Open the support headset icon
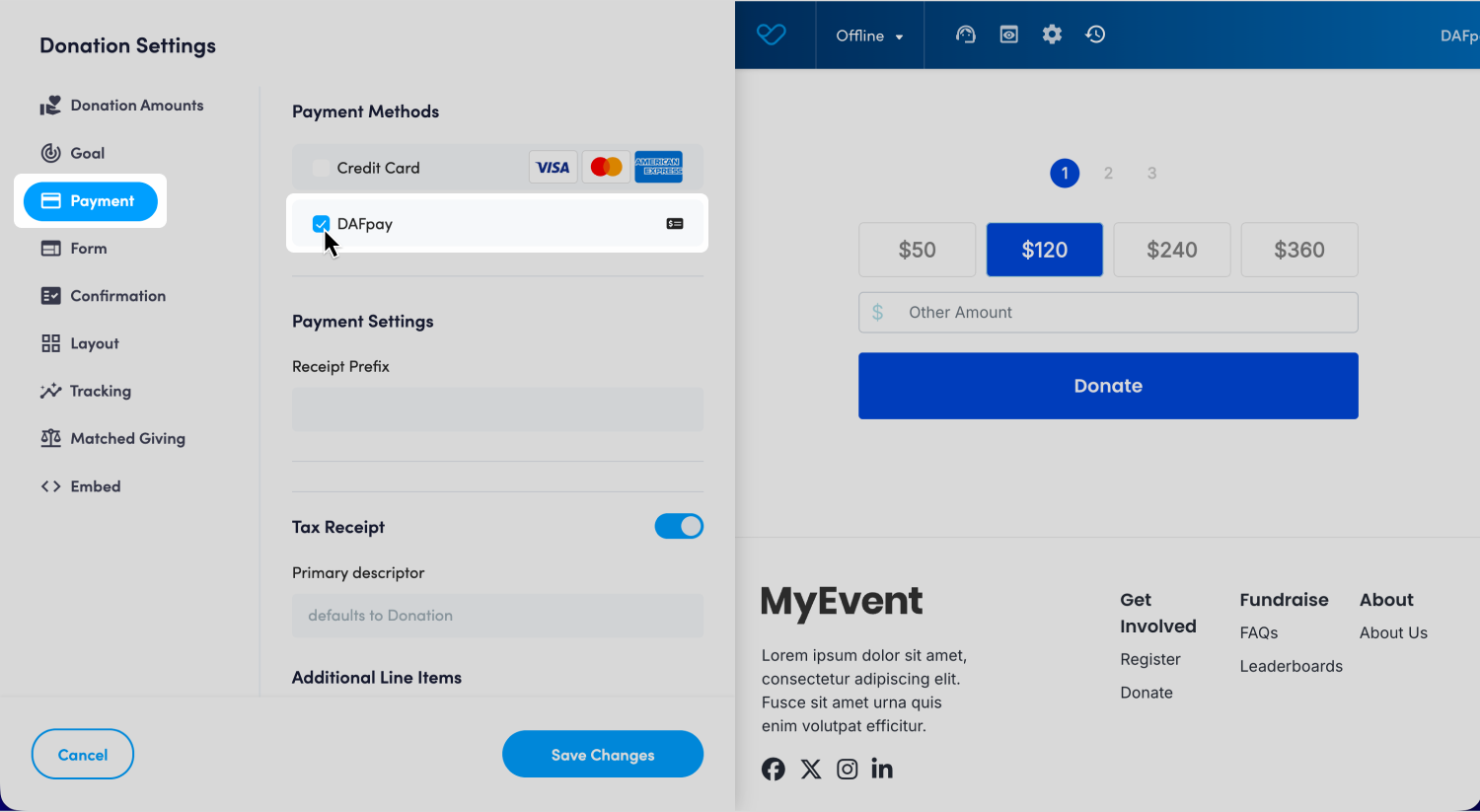Screen dimensions: 1480x812 (965, 35)
